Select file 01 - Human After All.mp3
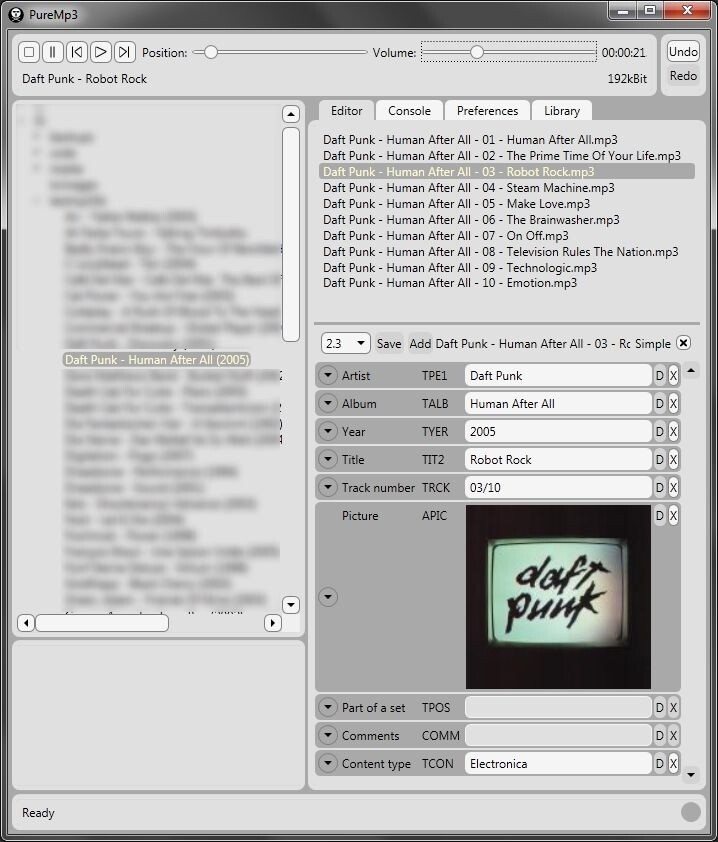This screenshot has width=718, height=842. point(470,140)
